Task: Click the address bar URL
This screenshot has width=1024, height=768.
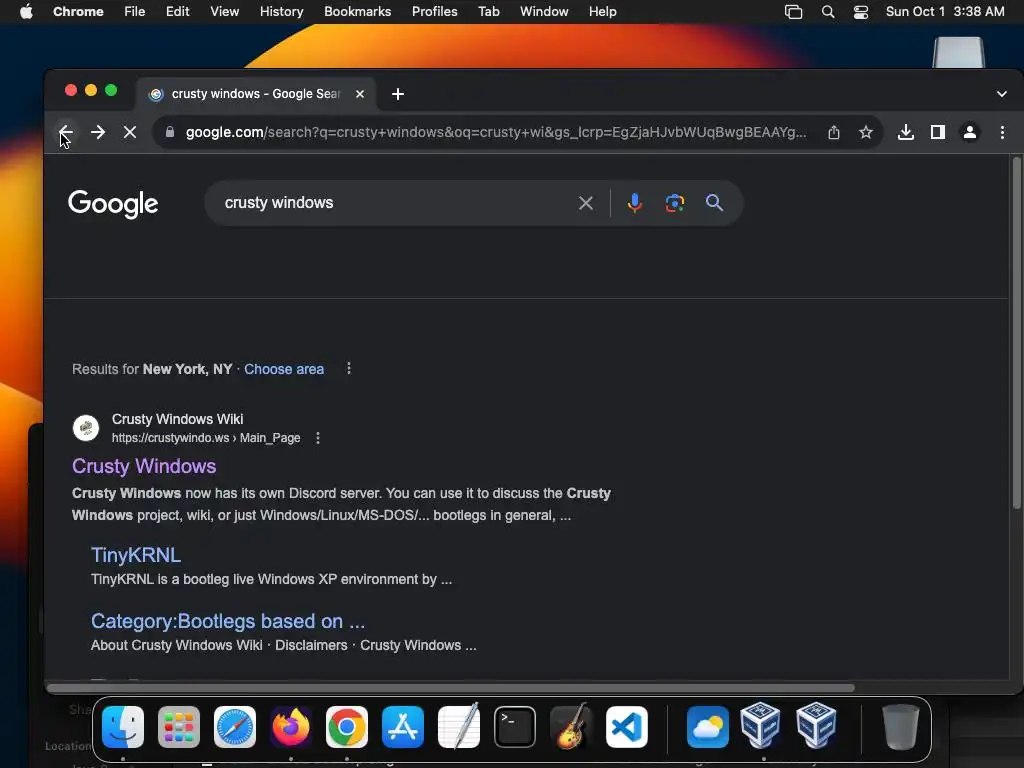Action: pyautogui.click(x=496, y=133)
